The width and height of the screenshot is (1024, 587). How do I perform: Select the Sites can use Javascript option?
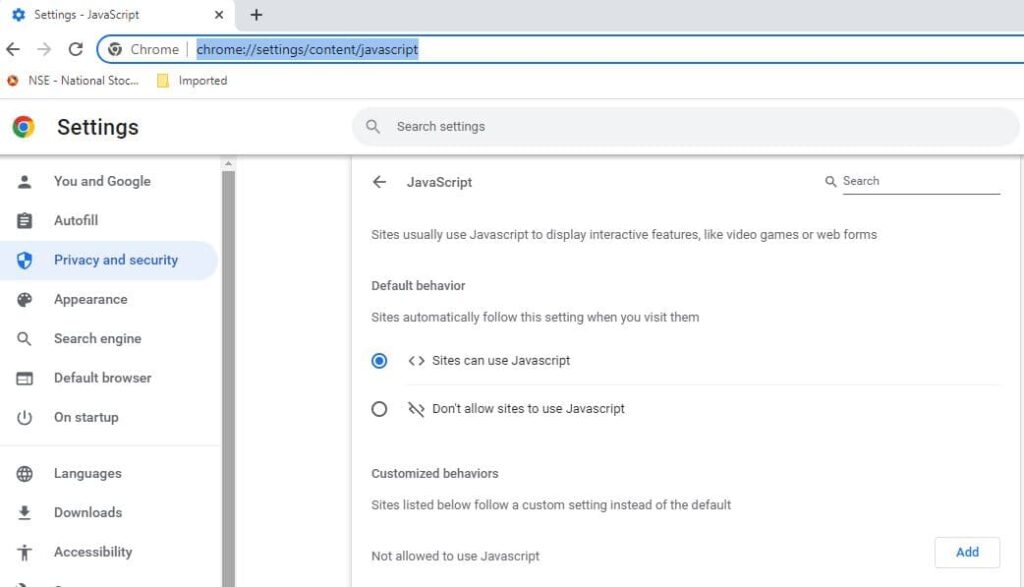click(379, 361)
